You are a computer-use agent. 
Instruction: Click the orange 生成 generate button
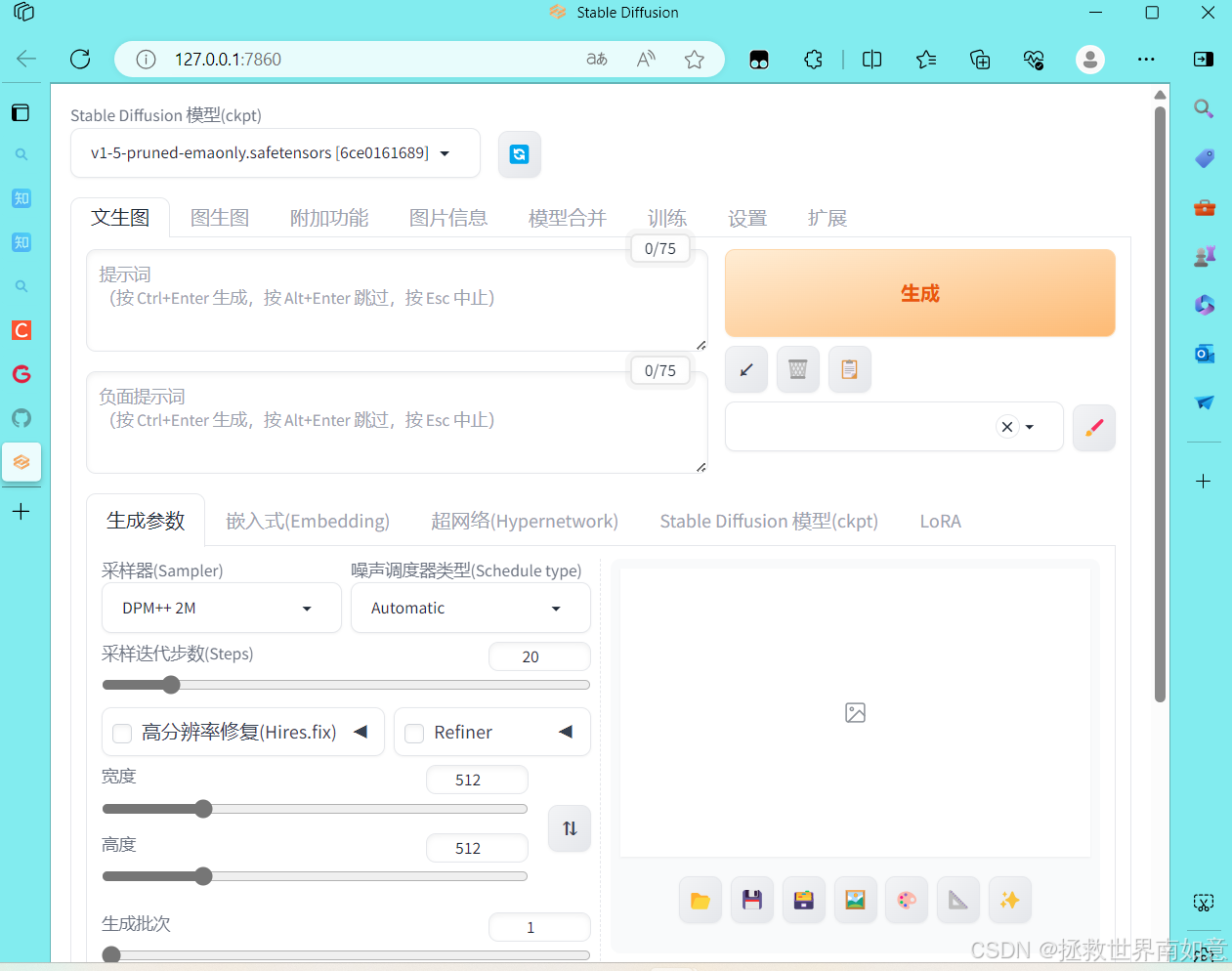click(919, 293)
